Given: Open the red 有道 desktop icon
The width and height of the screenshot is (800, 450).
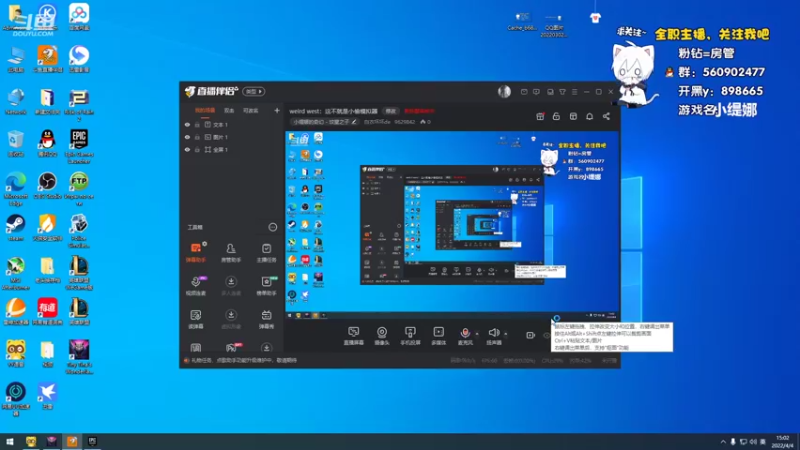Looking at the screenshot, I should [47, 311].
